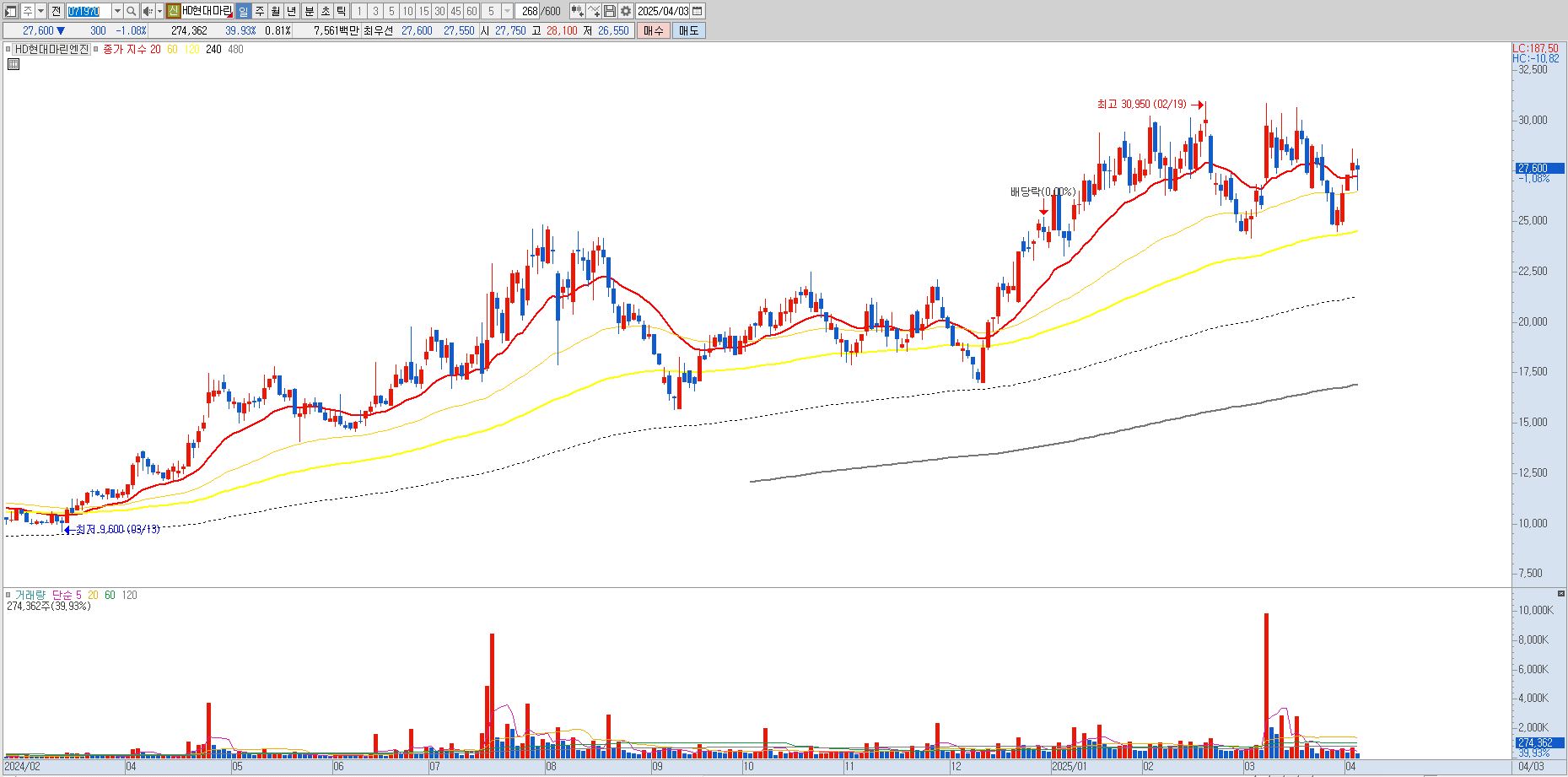Expand the interval dropdown beside the 5 field
This screenshot has width=1568, height=777.
(507, 11)
